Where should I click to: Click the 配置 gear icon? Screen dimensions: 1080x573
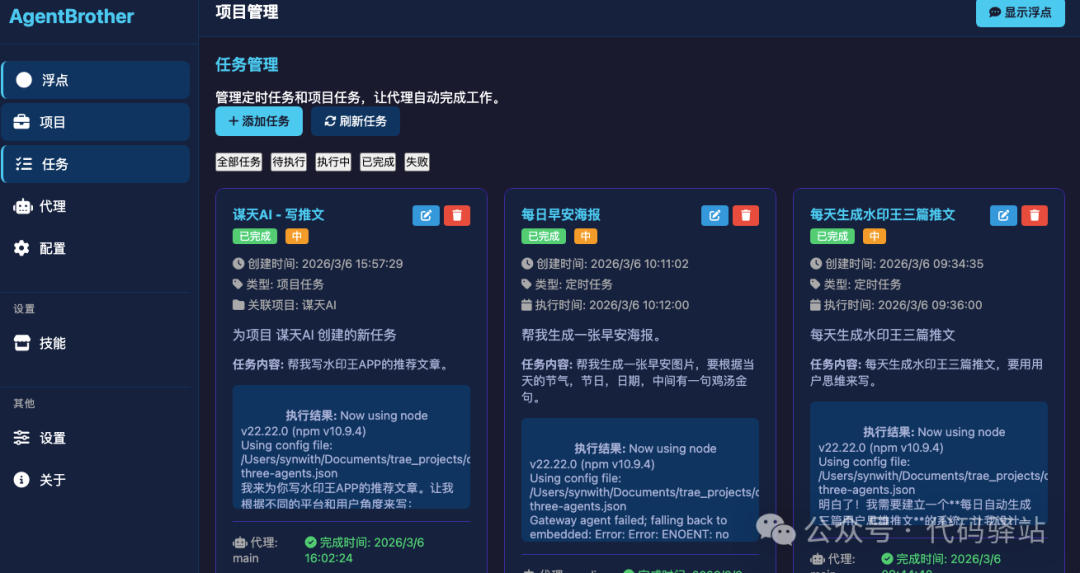point(22,248)
